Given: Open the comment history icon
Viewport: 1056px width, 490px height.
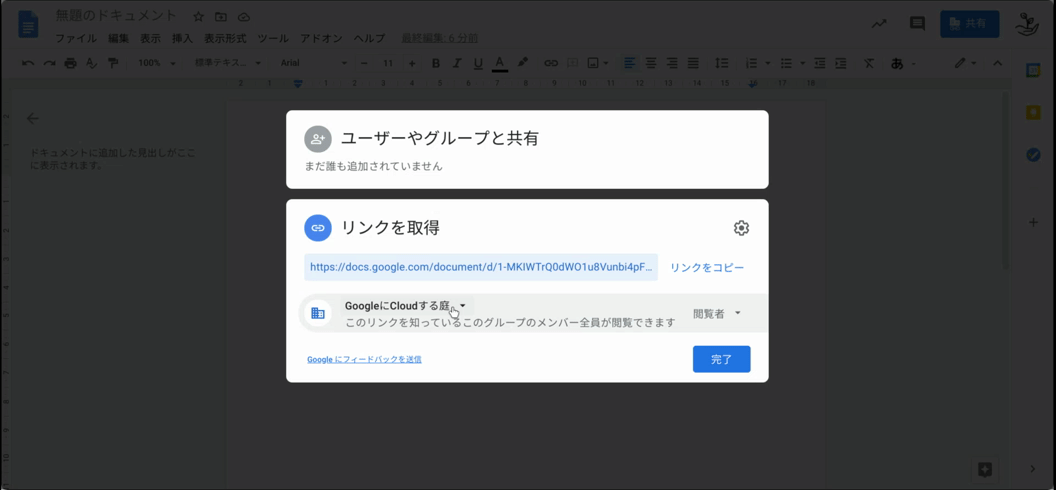Looking at the screenshot, I should (x=917, y=24).
